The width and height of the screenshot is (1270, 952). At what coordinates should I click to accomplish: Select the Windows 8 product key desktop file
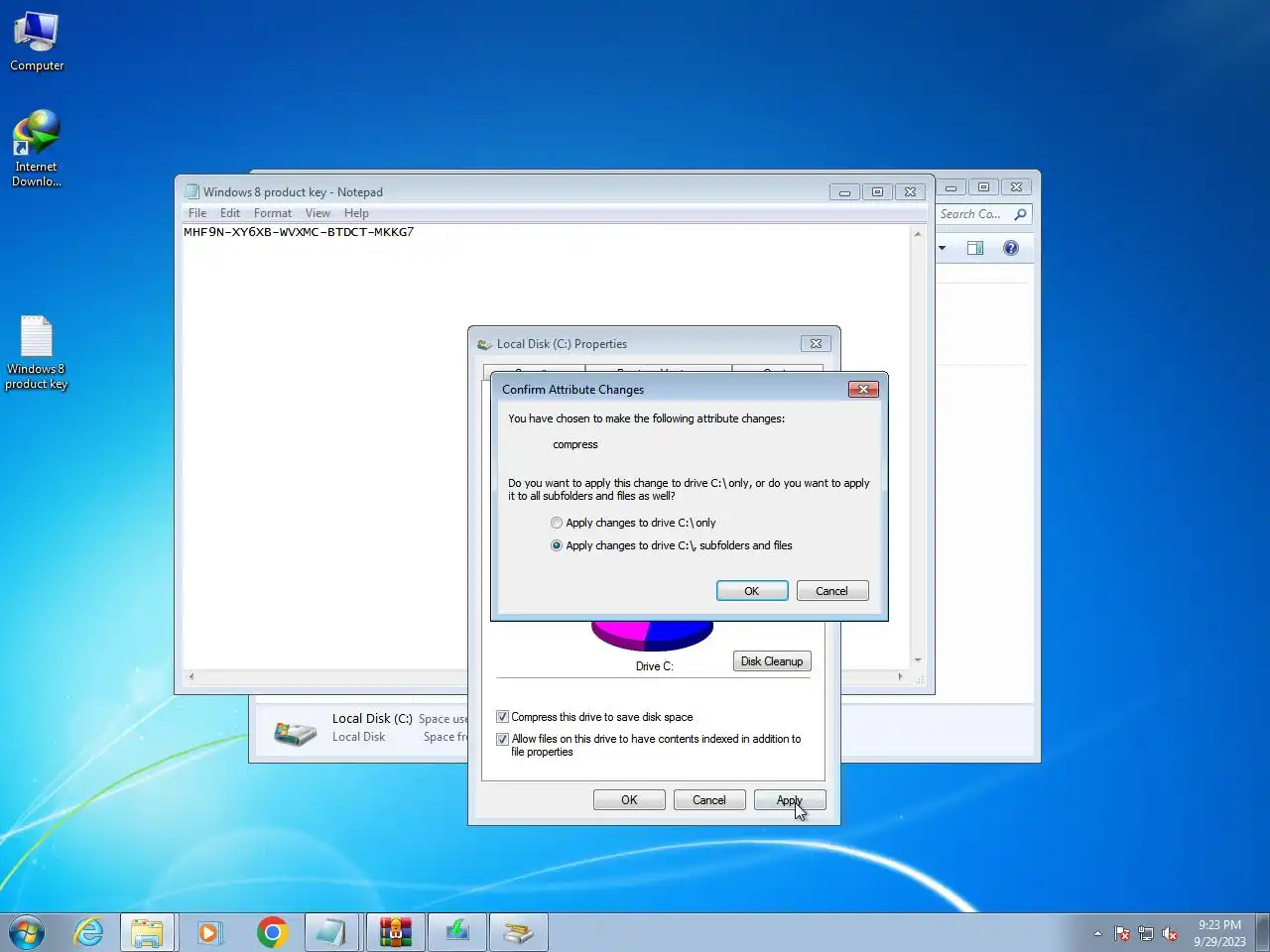click(37, 354)
